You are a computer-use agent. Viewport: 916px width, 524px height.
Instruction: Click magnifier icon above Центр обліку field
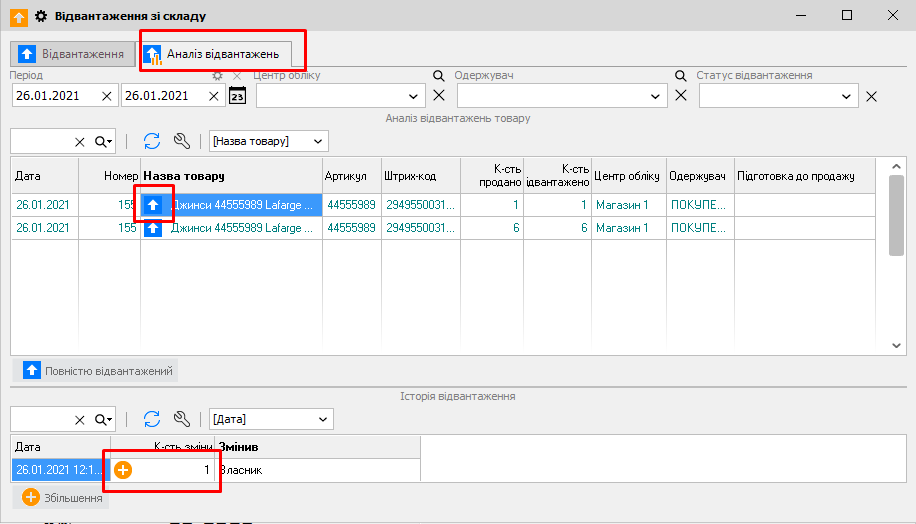[x=438, y=75]
